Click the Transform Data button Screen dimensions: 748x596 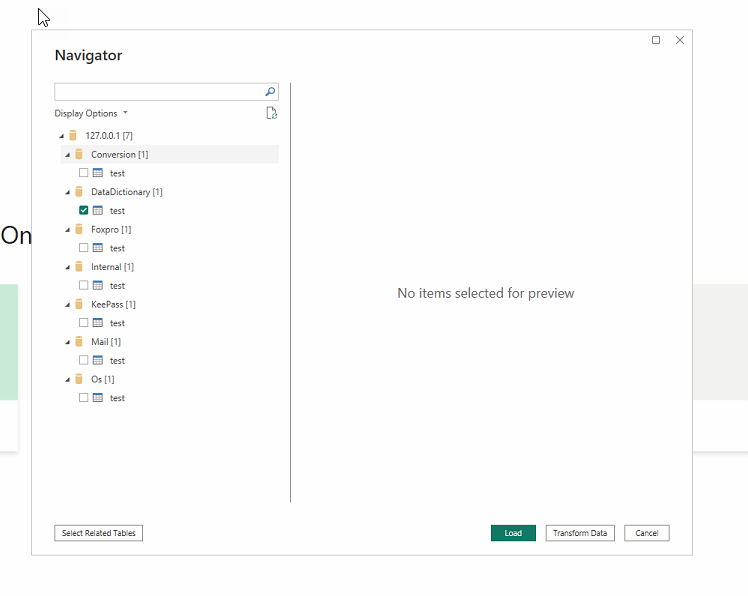[x=580, y=533]
